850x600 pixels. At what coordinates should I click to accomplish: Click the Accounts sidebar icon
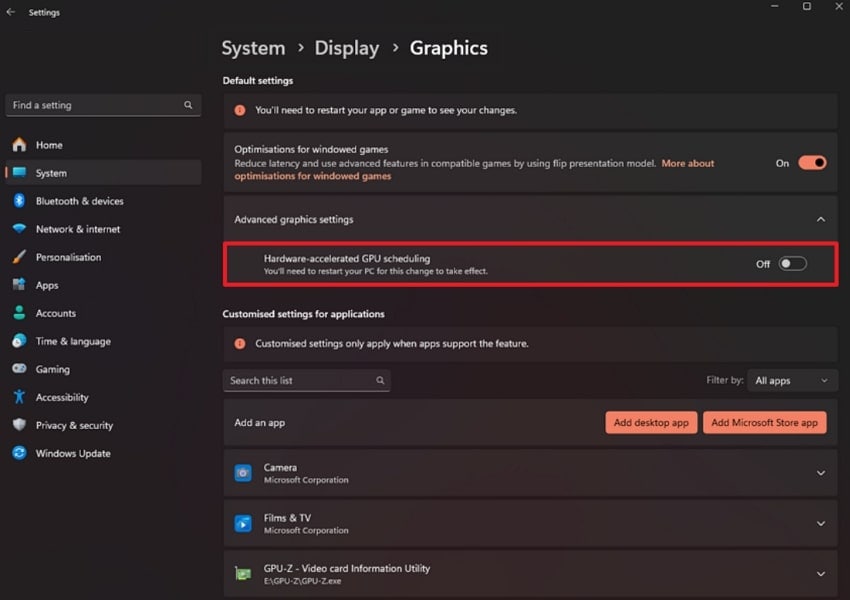coord(21,313)
